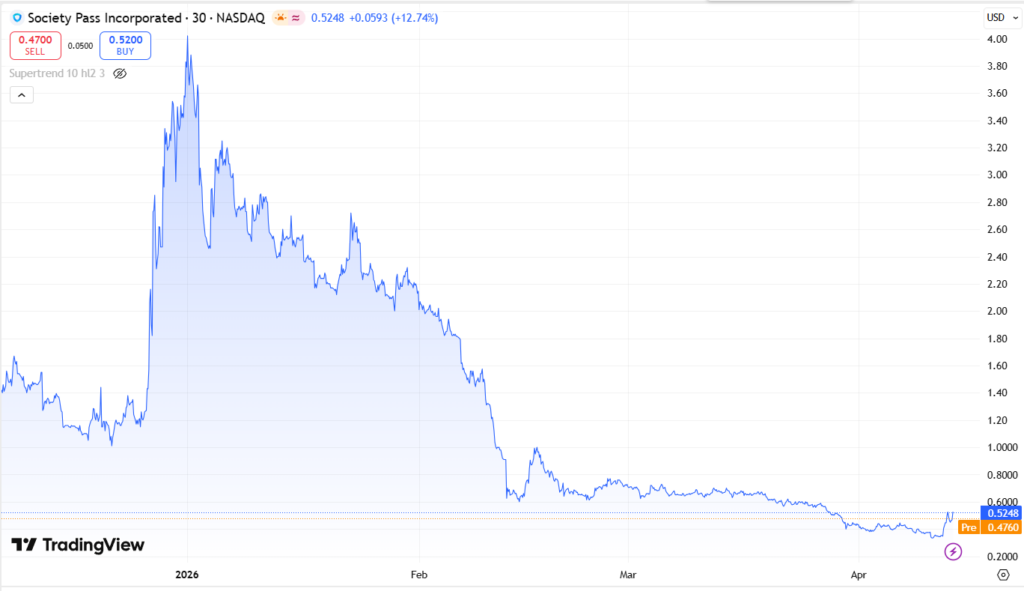The height and width of the screenshot is (591, 1024).
Task: Collapse the indicator legend with chevron button
Action: coord(22,95)
